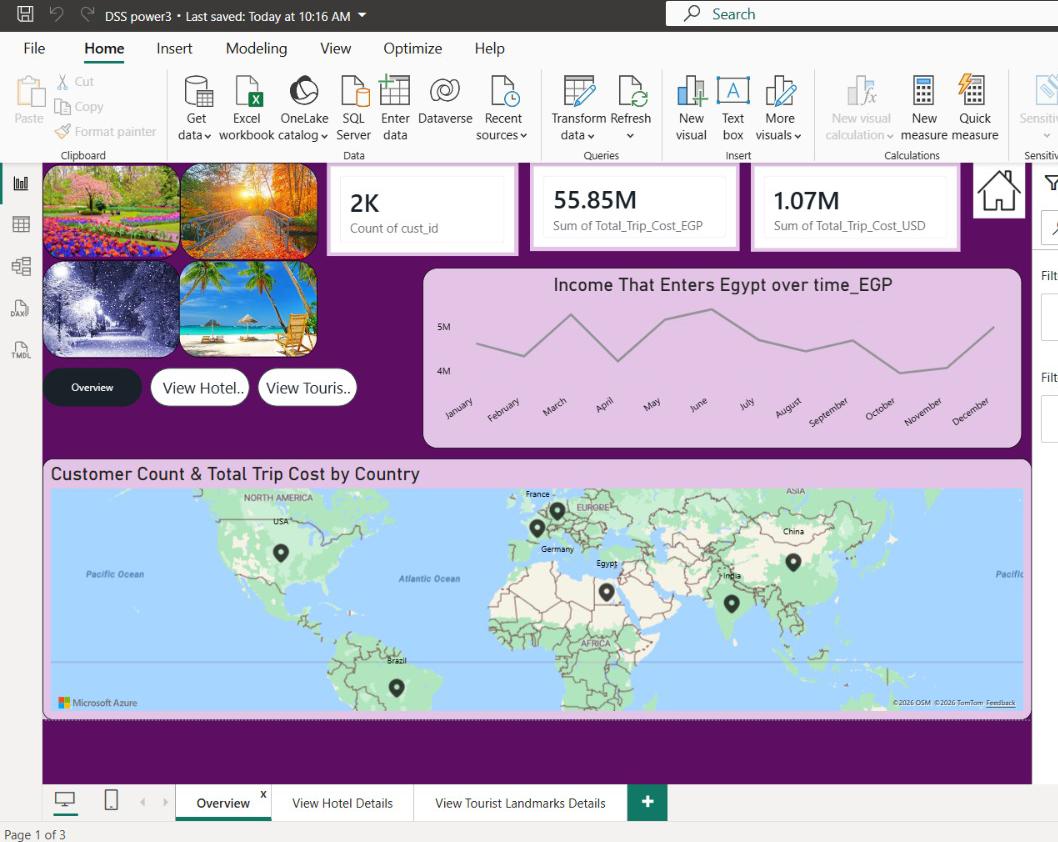Create a New measure

(924, 108)
